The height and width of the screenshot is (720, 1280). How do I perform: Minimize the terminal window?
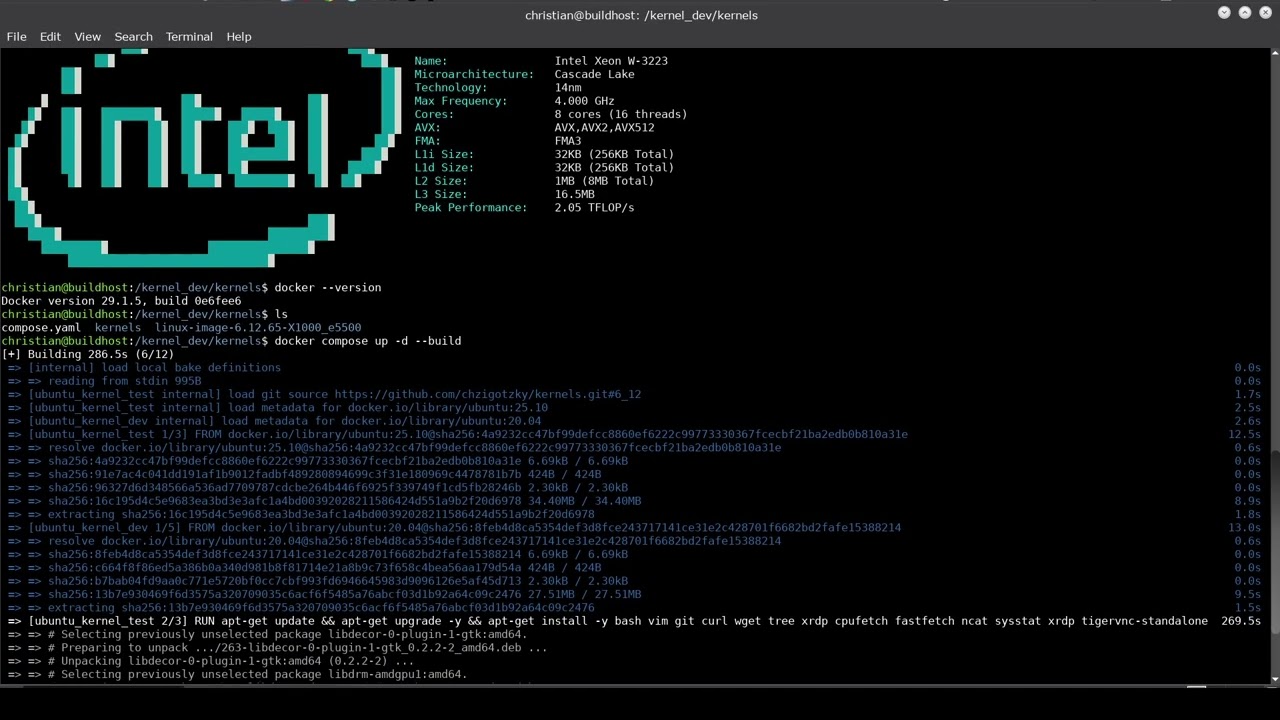click(1224, 13)
